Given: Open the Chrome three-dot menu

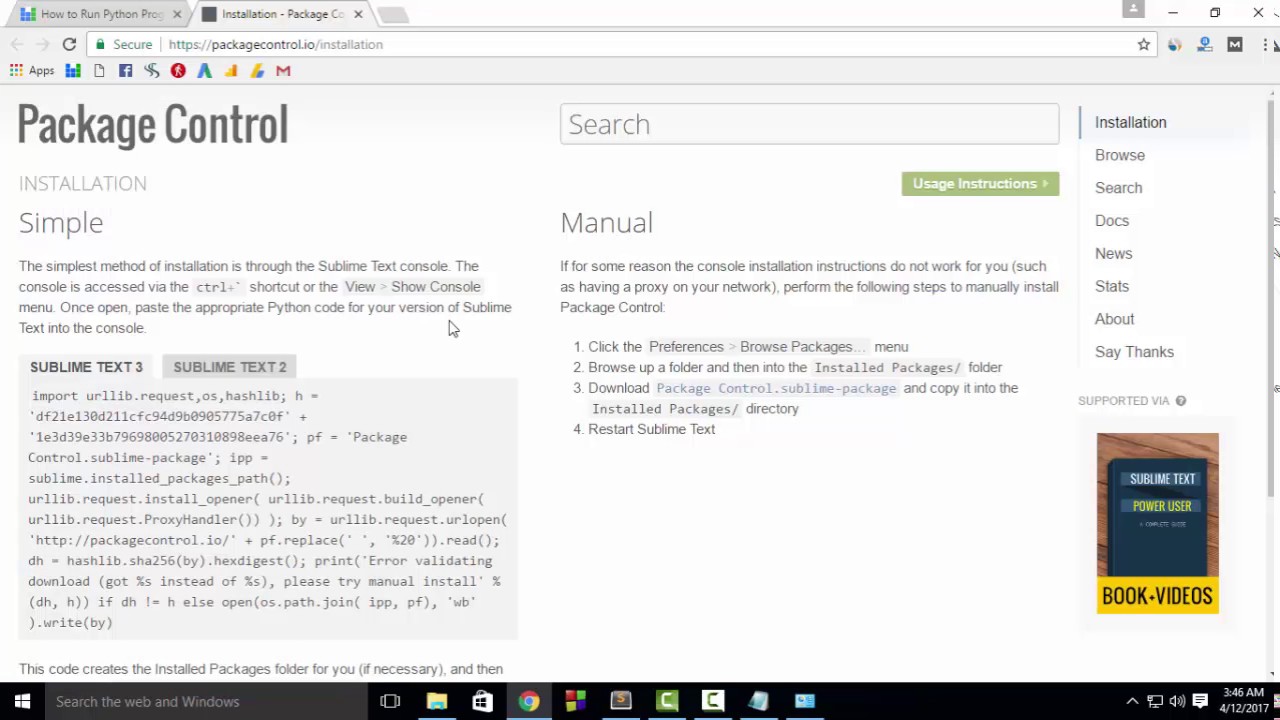Looking at the screenshot, I should [x=1265, y=44].
